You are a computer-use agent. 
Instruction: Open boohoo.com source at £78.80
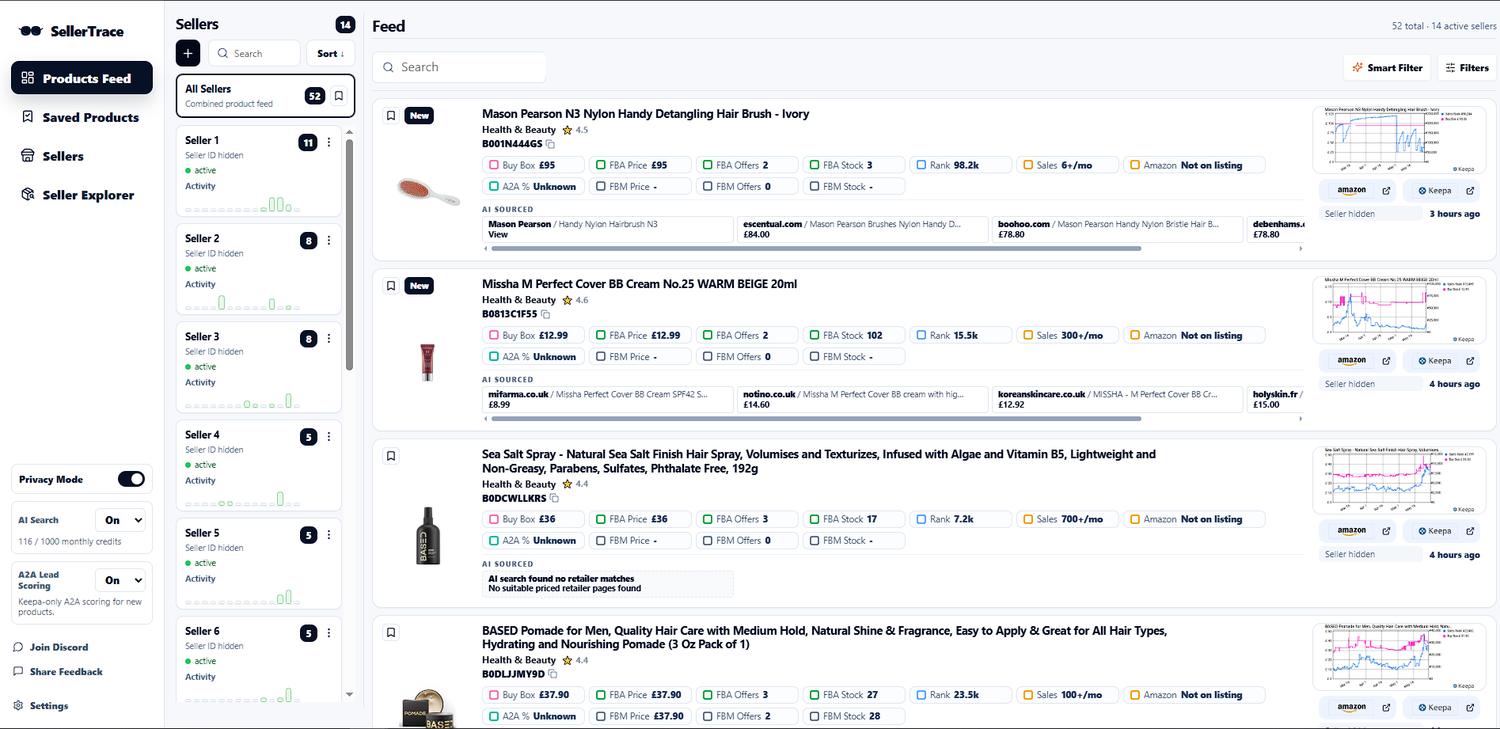1118,229
